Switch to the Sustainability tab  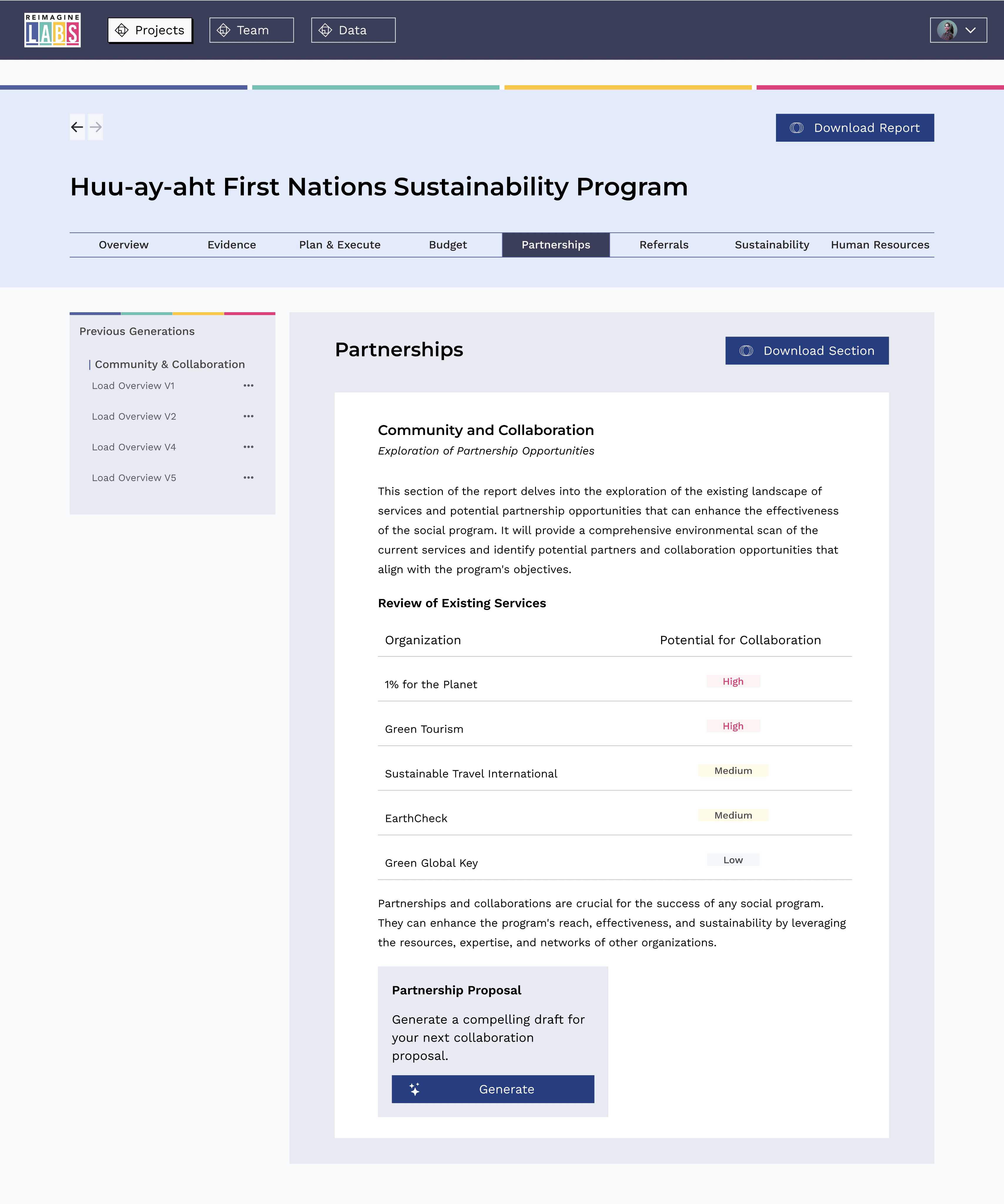click(x=772, y=245)
